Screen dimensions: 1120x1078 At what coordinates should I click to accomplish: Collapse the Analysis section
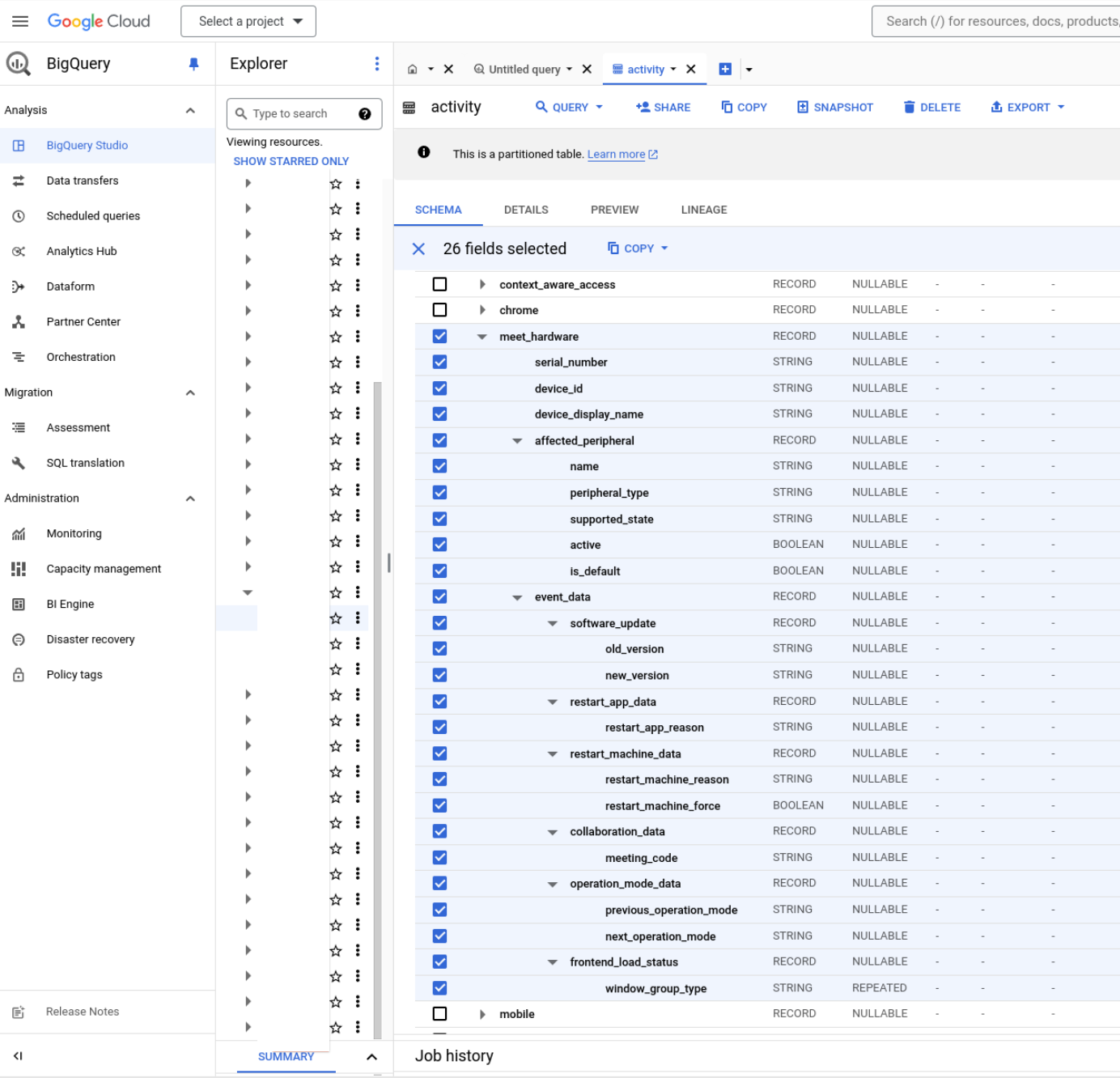(190, 111)
